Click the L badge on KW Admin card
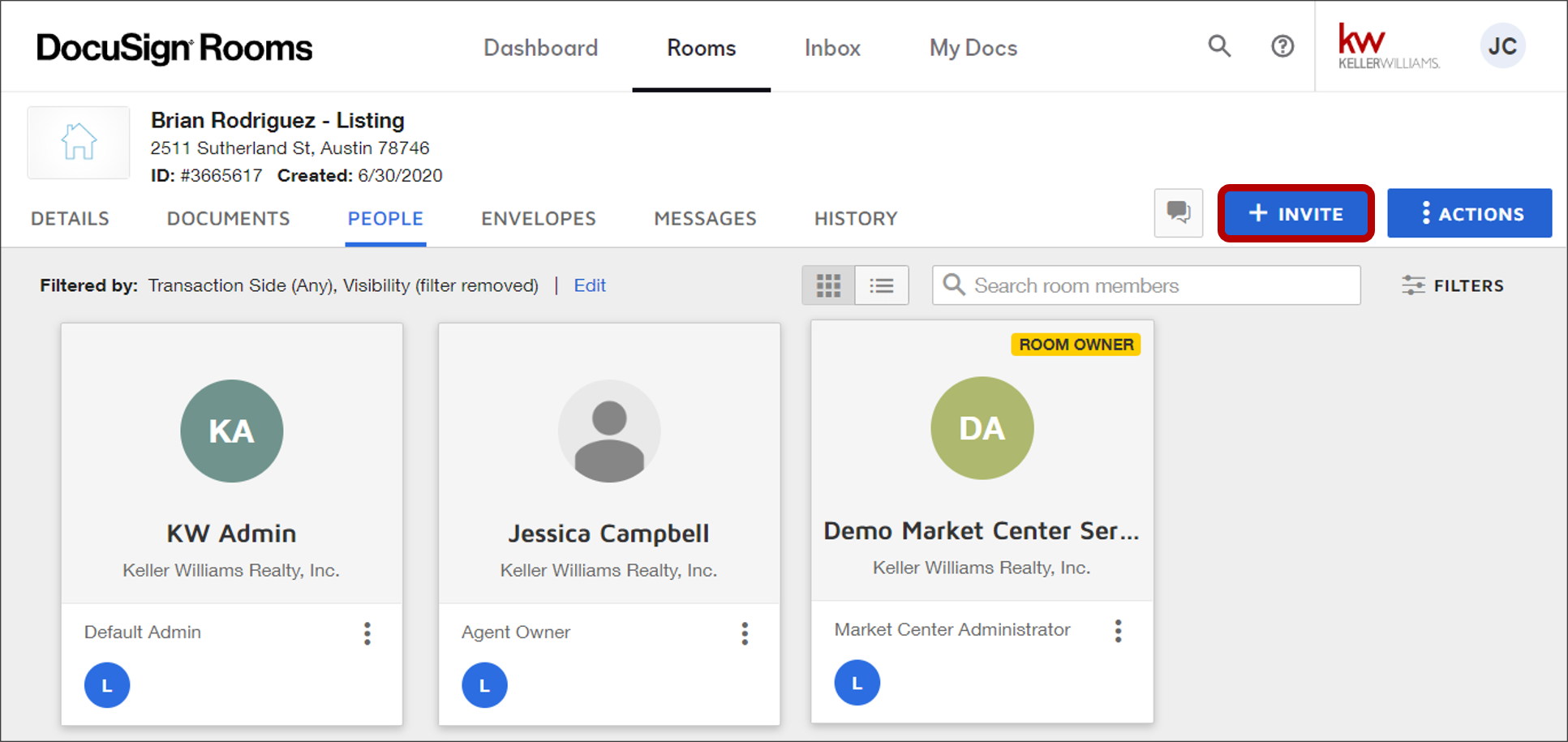The height and width of the screenshot is (742, 1568). (107, 685)
